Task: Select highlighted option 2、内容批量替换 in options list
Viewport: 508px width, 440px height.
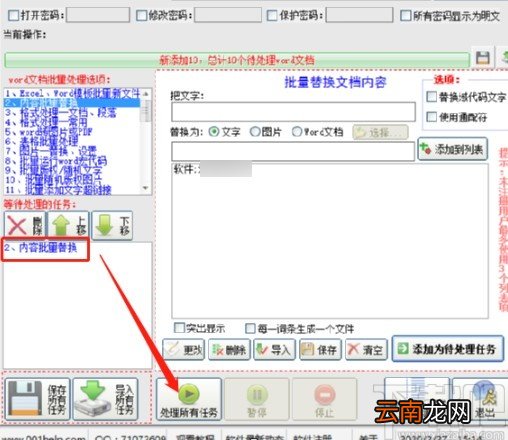Action: (72, 103)
